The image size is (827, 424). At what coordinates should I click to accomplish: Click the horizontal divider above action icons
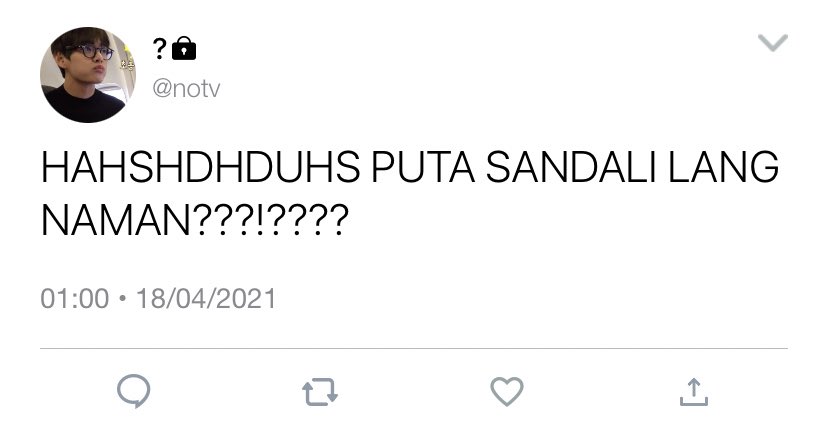click(x=414, y=349)
